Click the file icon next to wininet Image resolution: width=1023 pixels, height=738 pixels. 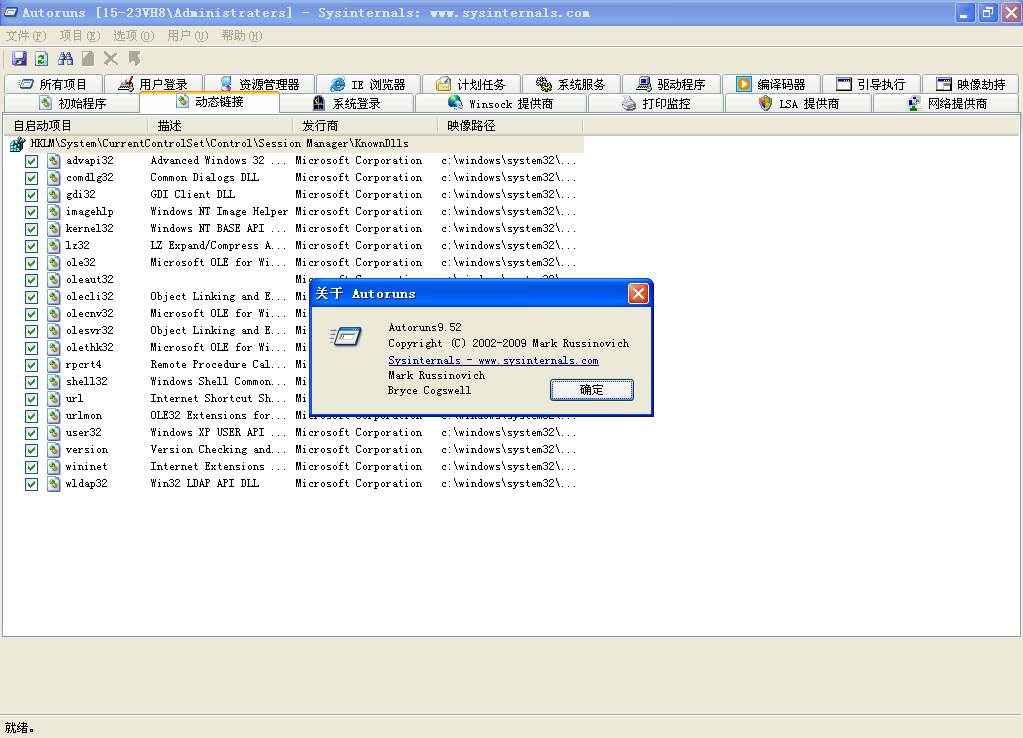point(53,467)
